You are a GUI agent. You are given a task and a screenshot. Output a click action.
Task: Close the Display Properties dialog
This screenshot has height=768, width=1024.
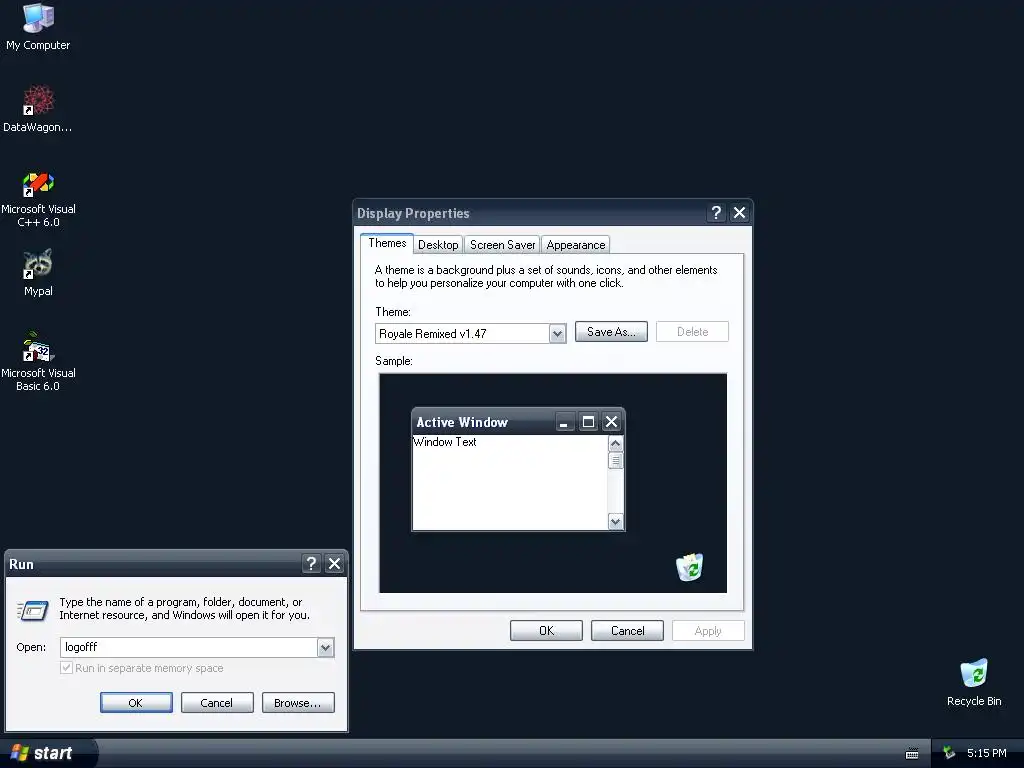tap(739, 213)
